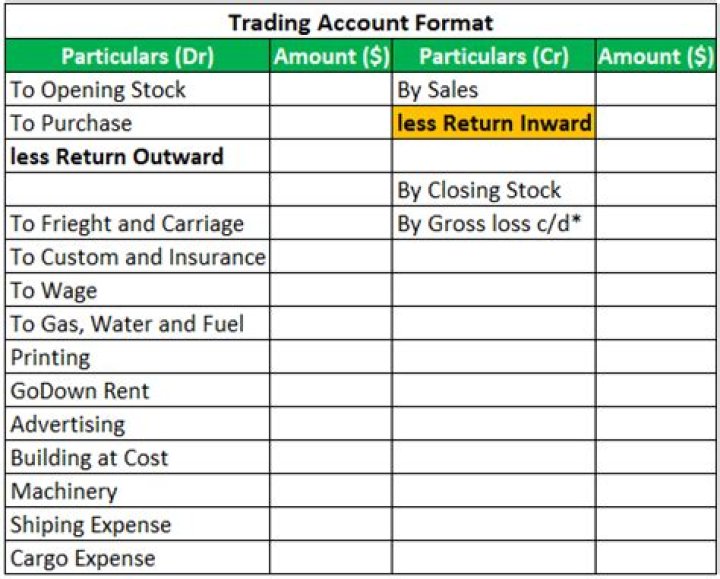This screenshot has height=579, width=720.
Task: Select the Printing cell
Action: pos(137,358)
